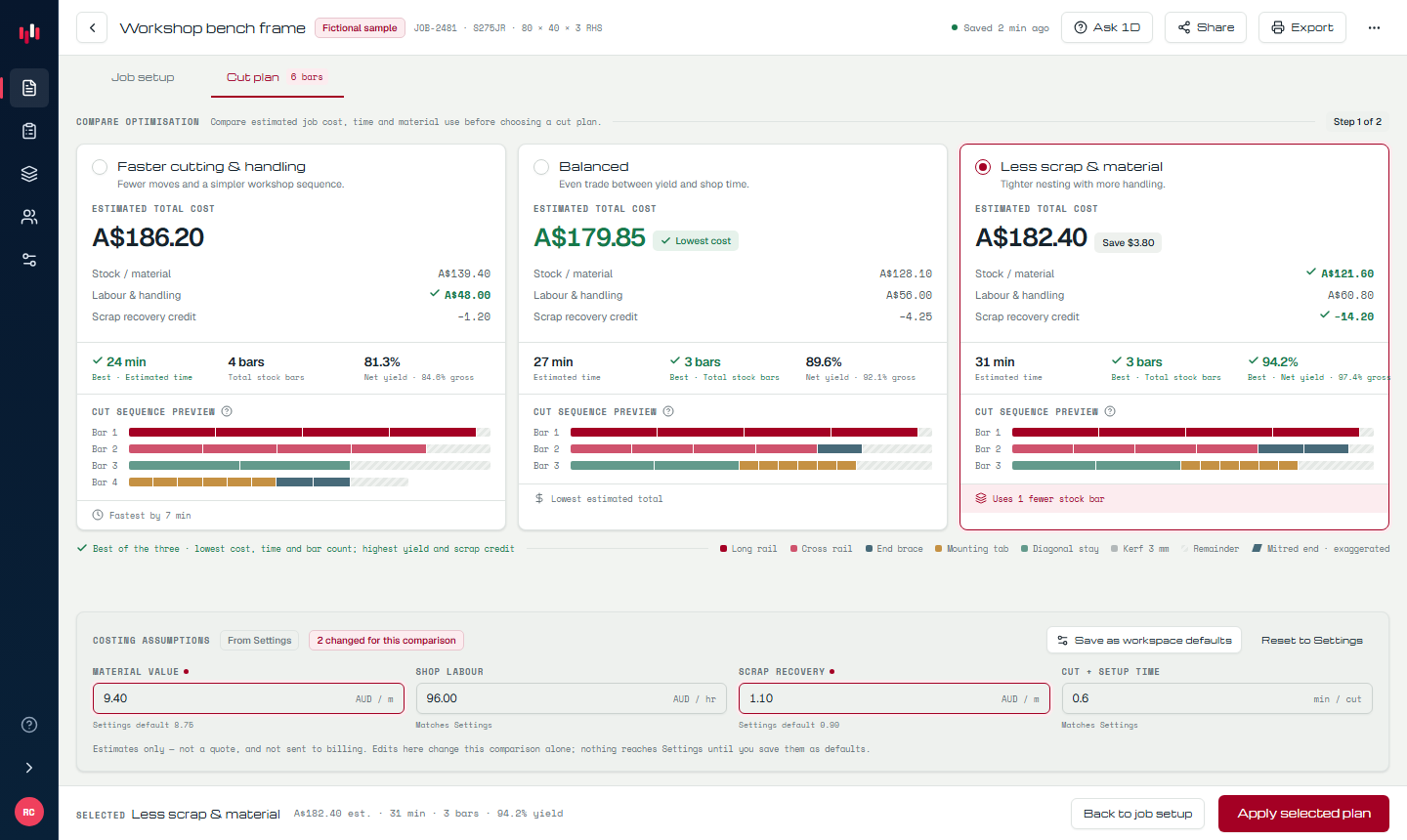Click the Save $3.80 badge

click(1128, 243)
